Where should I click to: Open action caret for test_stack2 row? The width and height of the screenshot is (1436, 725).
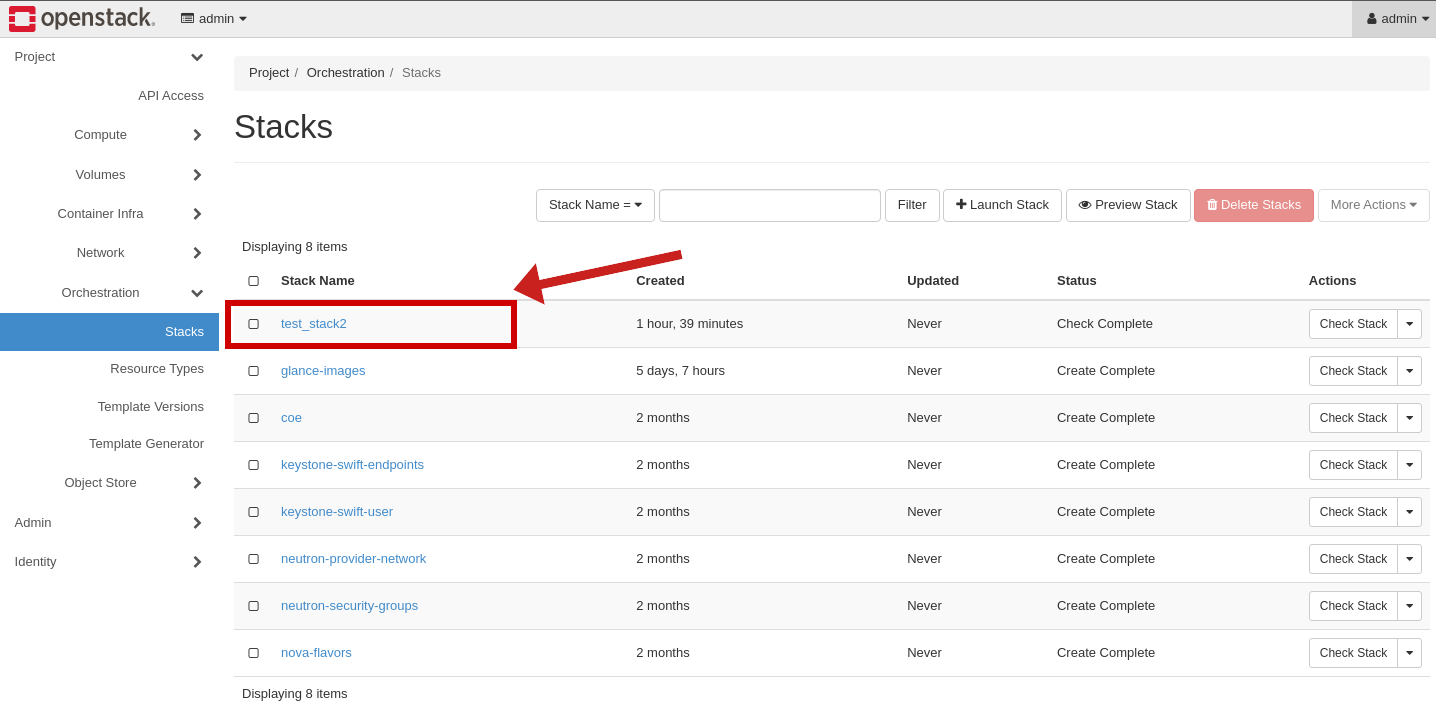coord(1409,324)
